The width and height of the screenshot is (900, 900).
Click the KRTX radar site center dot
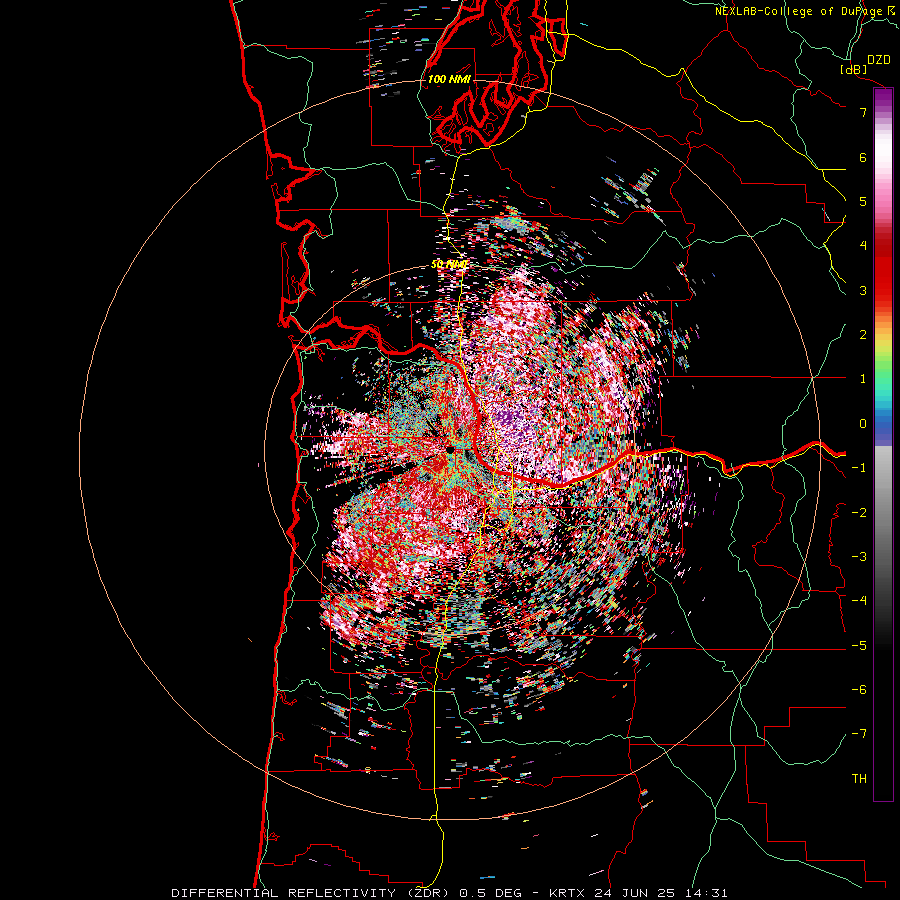point(451,451)
